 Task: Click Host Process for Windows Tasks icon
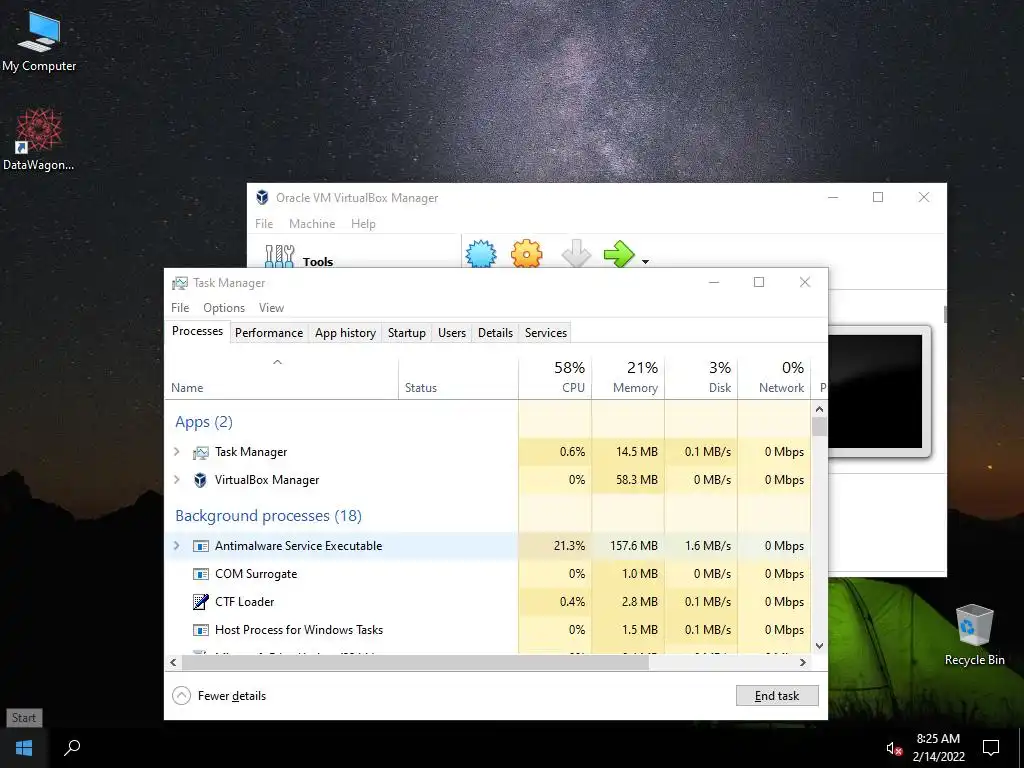click(200, 630)
